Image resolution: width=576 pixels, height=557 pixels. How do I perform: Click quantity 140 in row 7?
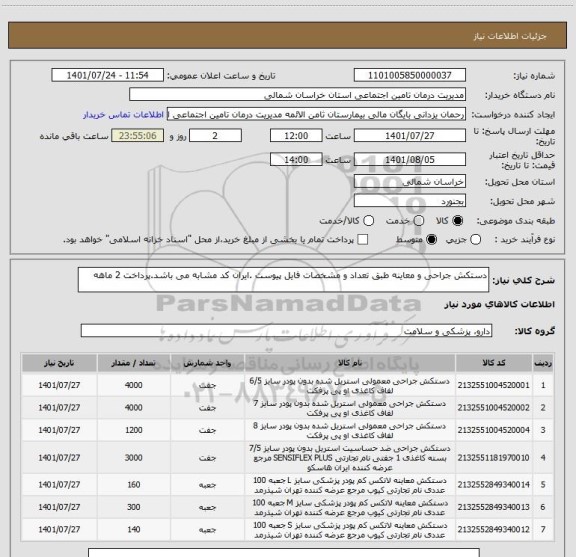(134, 530)
